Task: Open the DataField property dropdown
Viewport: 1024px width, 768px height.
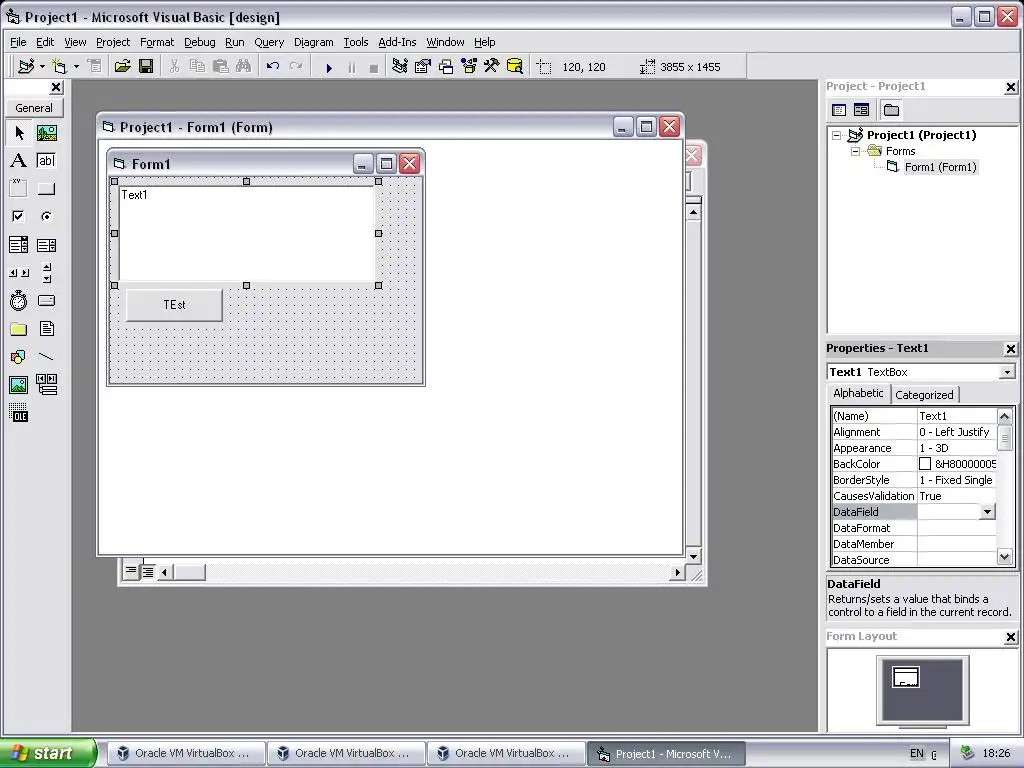Action: click(x=987, y=512)
